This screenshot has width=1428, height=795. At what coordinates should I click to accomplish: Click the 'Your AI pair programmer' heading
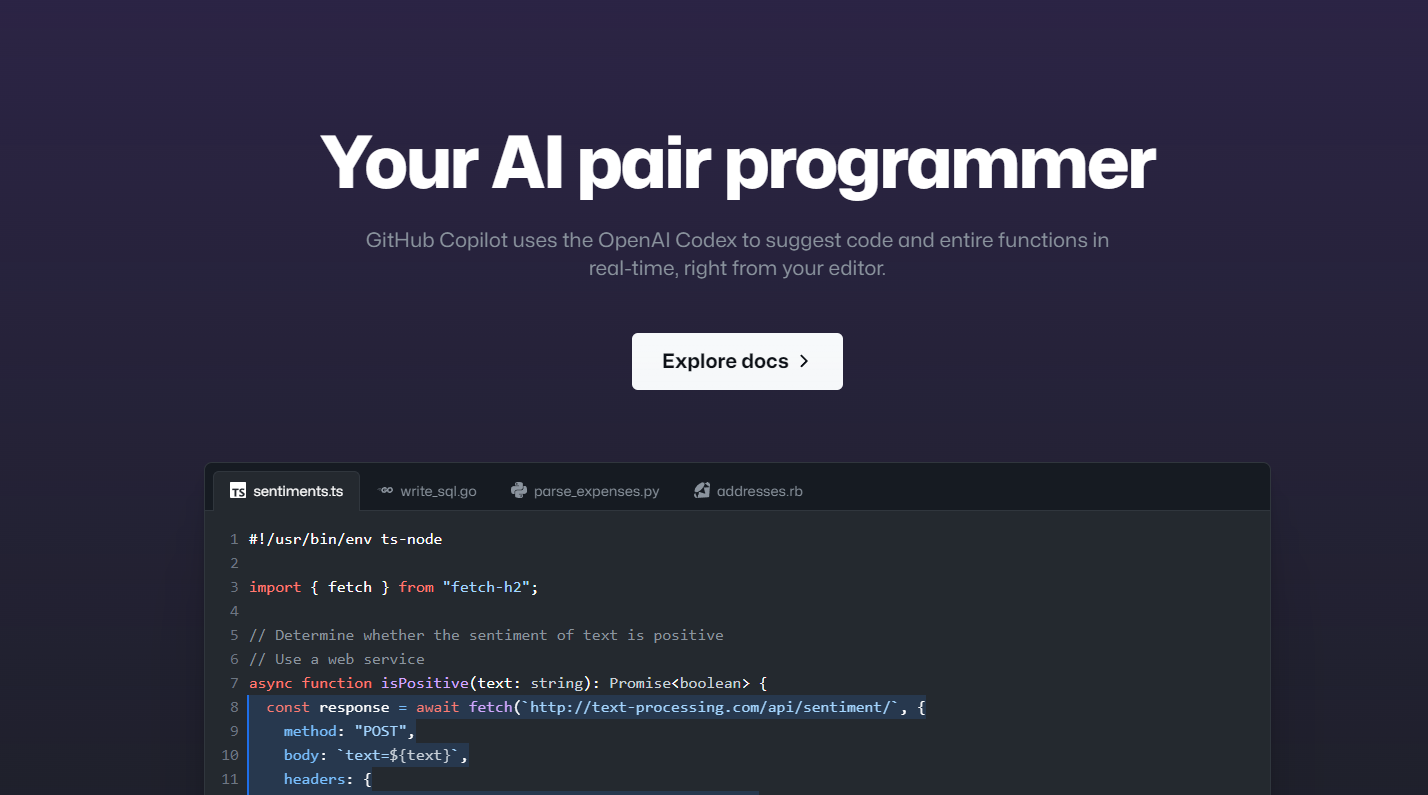(737, 162)
